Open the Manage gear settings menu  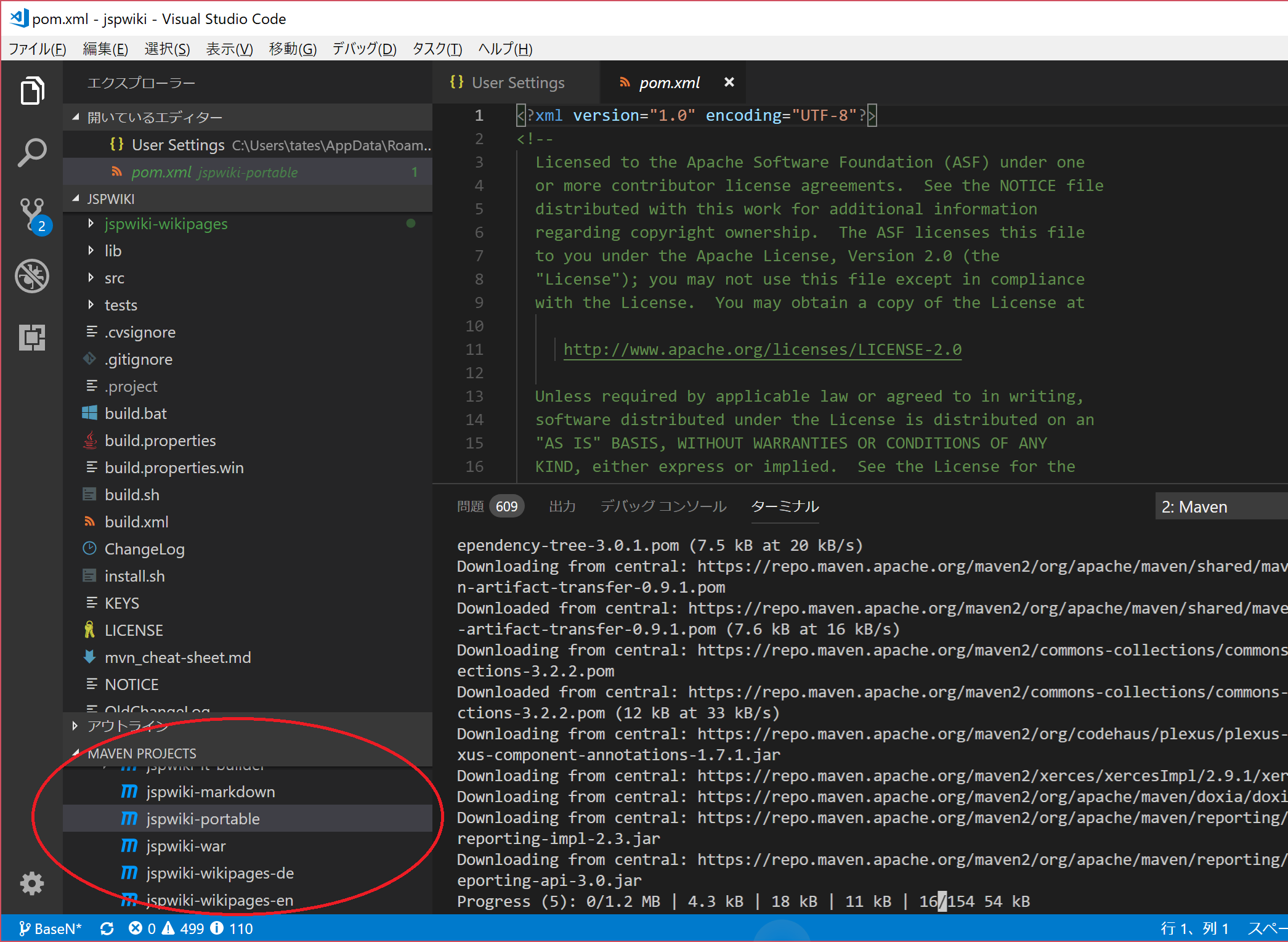[x=32, y=884]
